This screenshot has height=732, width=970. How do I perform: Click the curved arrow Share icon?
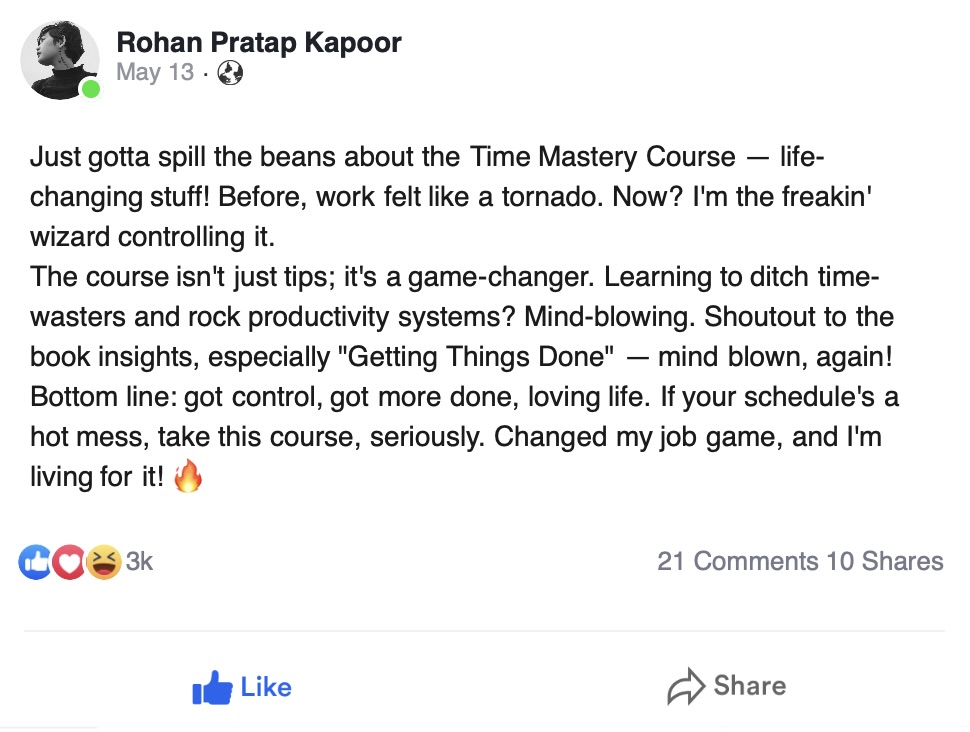[686, 687]
